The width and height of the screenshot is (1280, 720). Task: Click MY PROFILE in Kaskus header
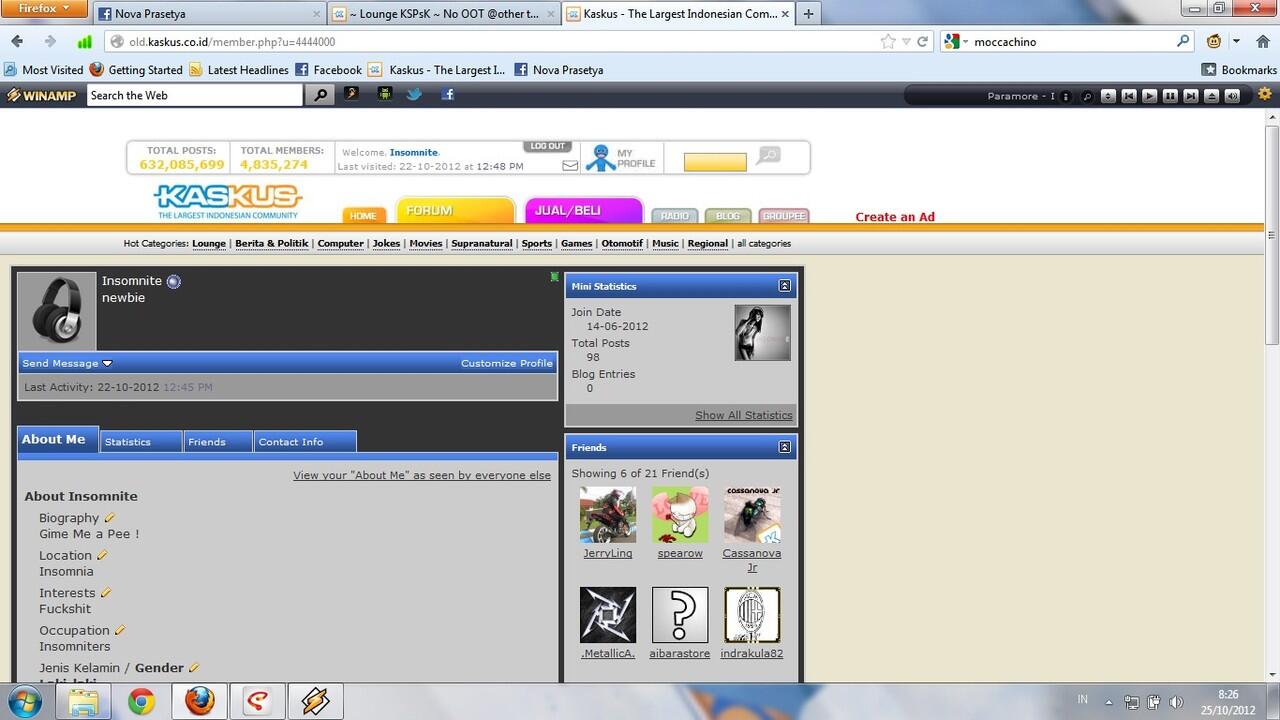click(x=620, y=158)
